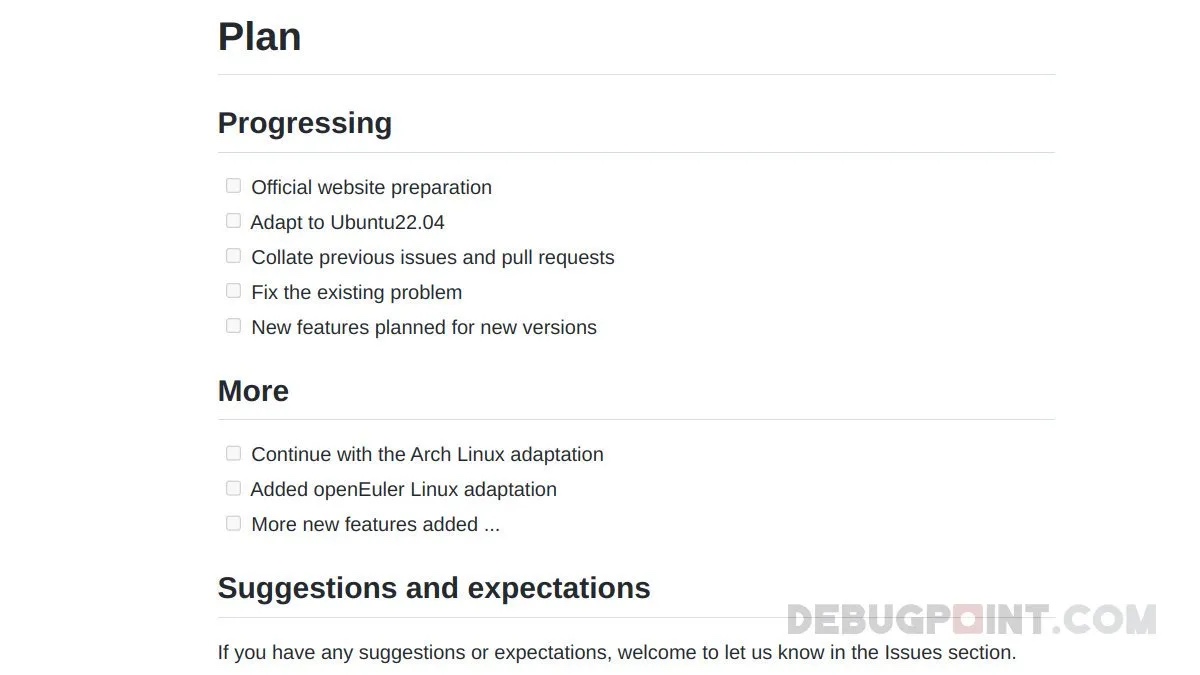Viewport: 1200px width, 675px height.
Task: Toggle the New features planned checkbox
Action: click(233, 326)
